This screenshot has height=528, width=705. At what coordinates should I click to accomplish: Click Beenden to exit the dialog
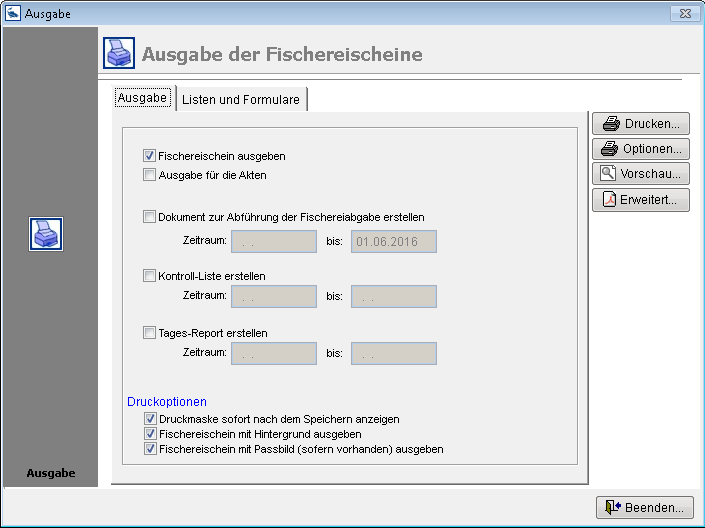[645, 508]
